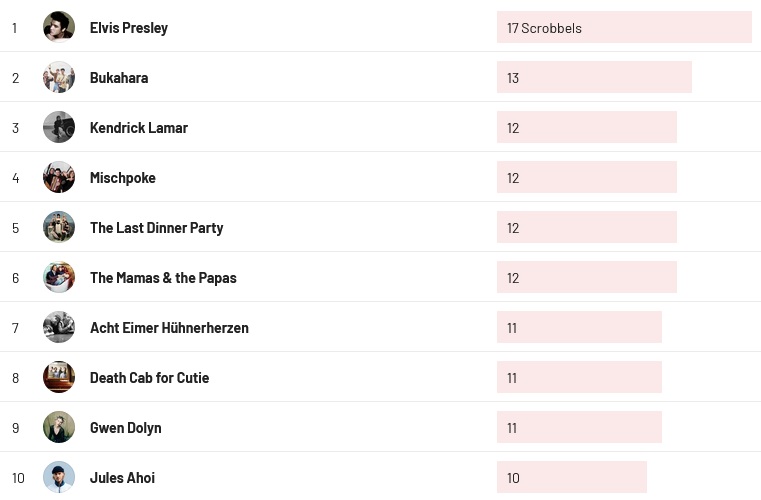This screenshot has height=500, width=761.
Task: Select Mischpoke's avatar thumbnail
Action: pyautogui.click(x=59, y=177)
